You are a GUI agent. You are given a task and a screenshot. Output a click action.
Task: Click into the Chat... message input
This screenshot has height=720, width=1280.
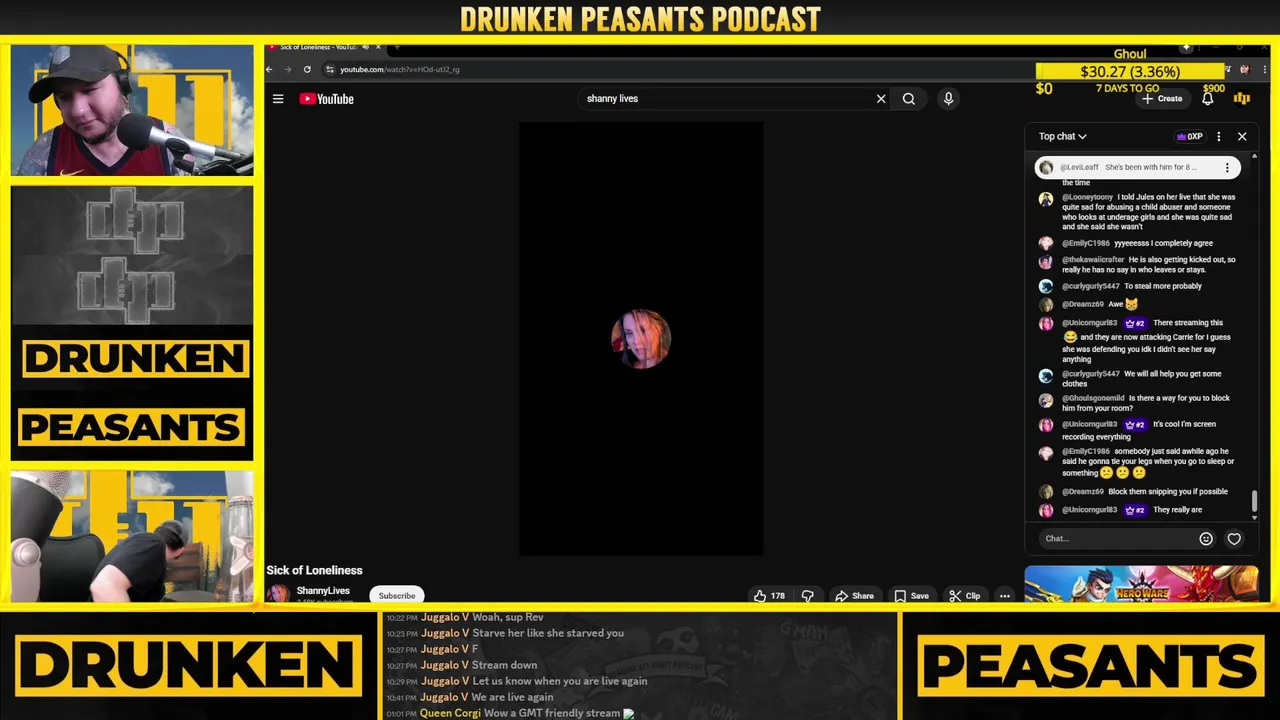coord(1115,539)
